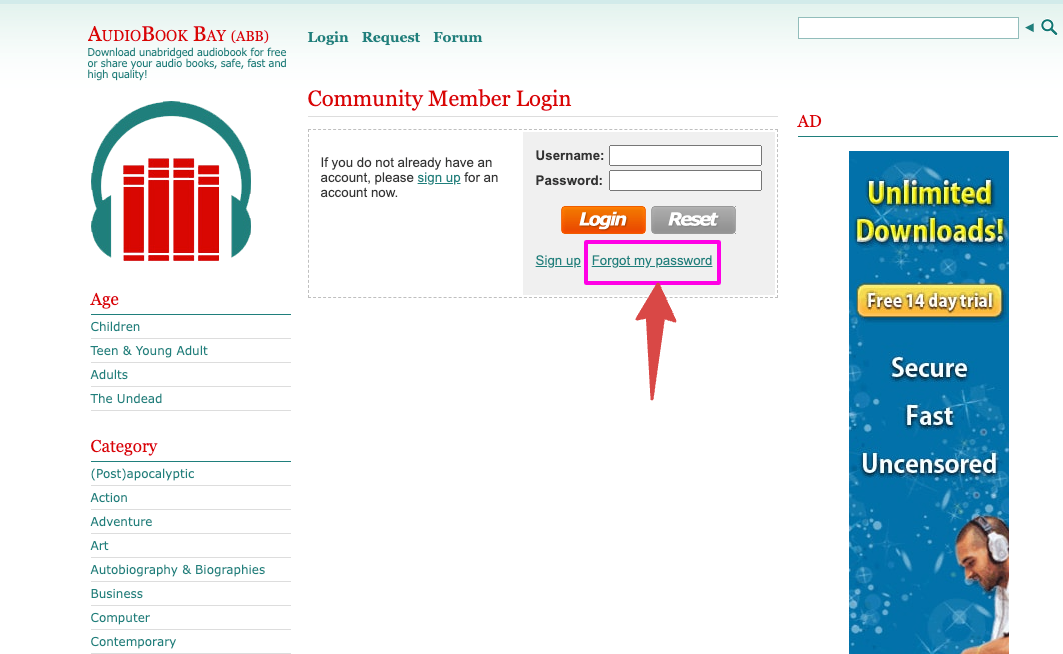Viewport: 1063px width, 654px height.
Task: Click into the Password field
Action: tap(685, 180)
